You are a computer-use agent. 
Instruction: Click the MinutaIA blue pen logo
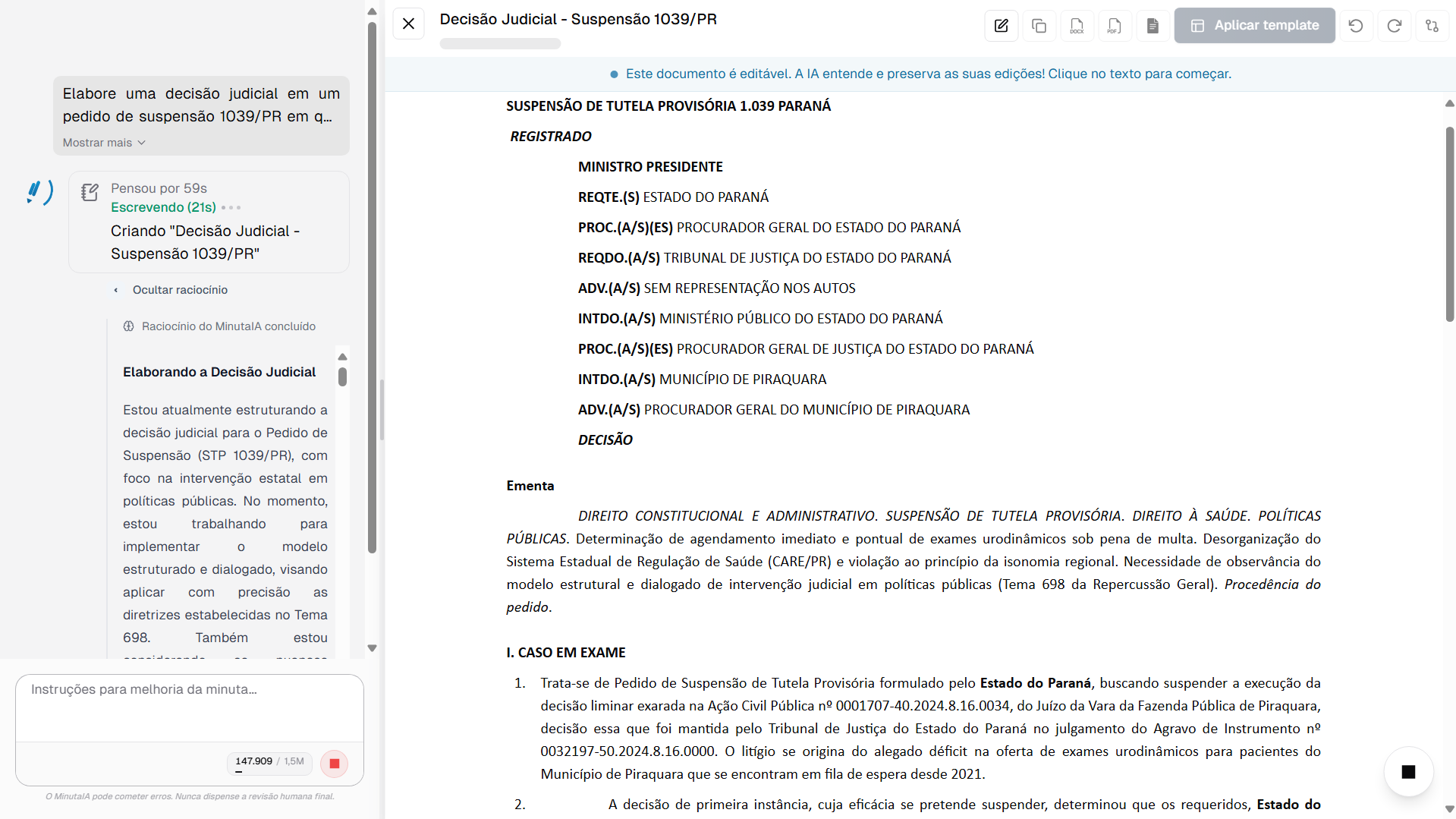pos(39,192)
